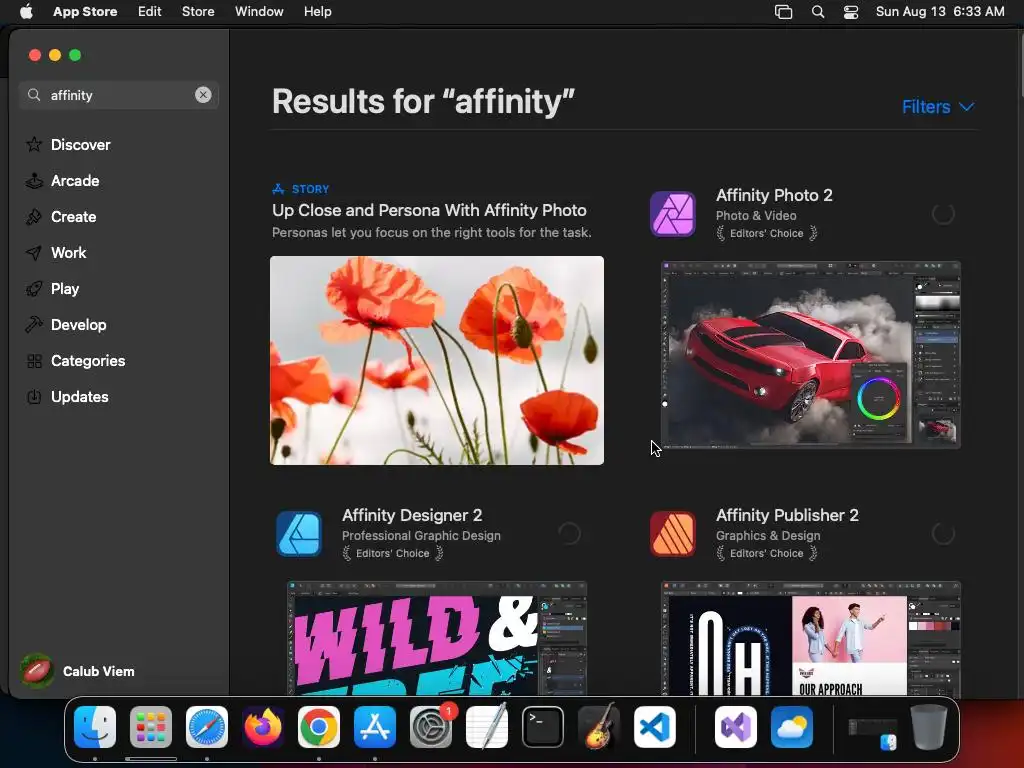Open the Affinity Designer 2 app icon

click(298, 534)
